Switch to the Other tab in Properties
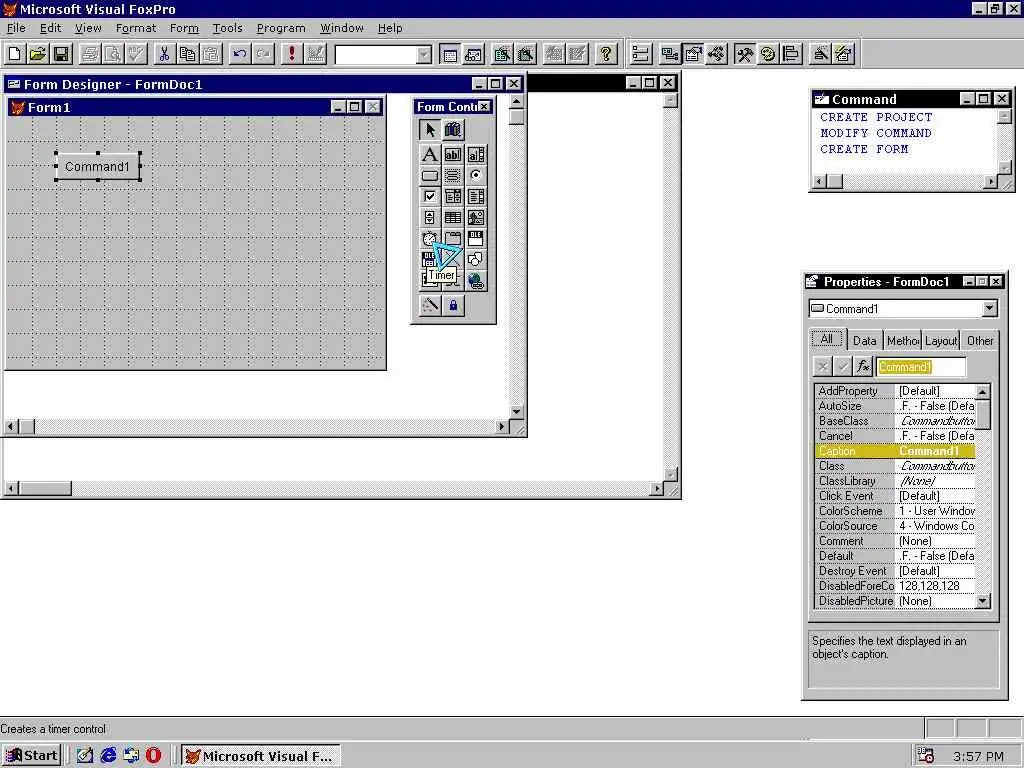Image resolution: width=1024 pixels, height=768 pixels. pos(980,340)
